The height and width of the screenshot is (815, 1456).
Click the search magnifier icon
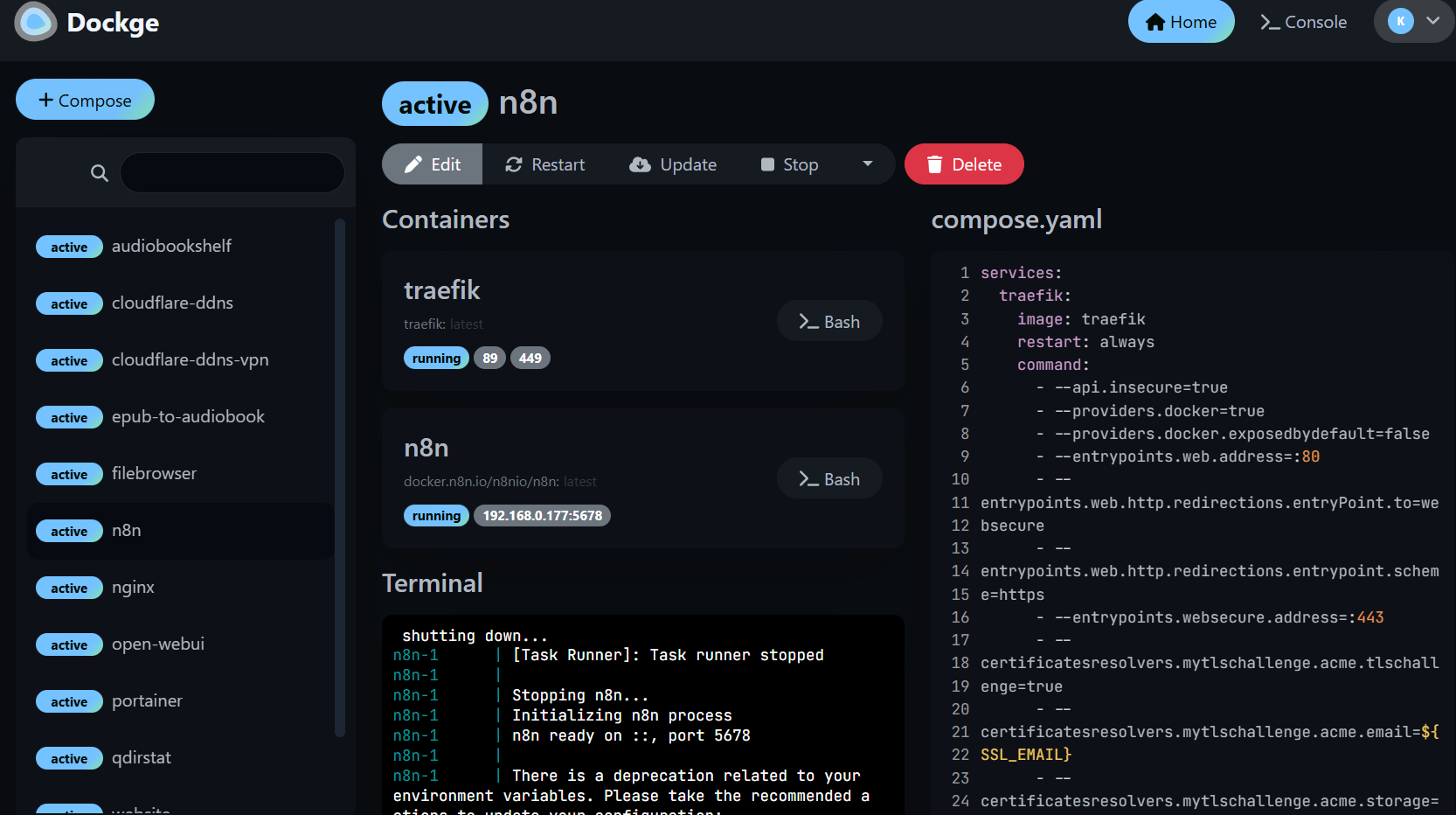[x=100, y=173]
